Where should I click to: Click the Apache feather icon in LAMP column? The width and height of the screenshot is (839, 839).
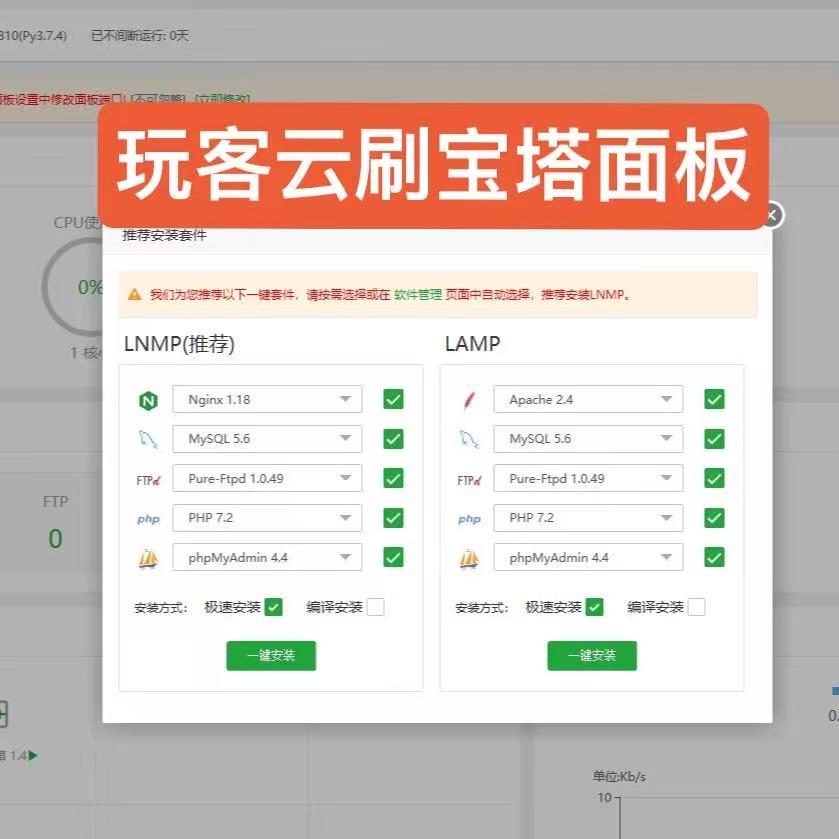[468, 399]
